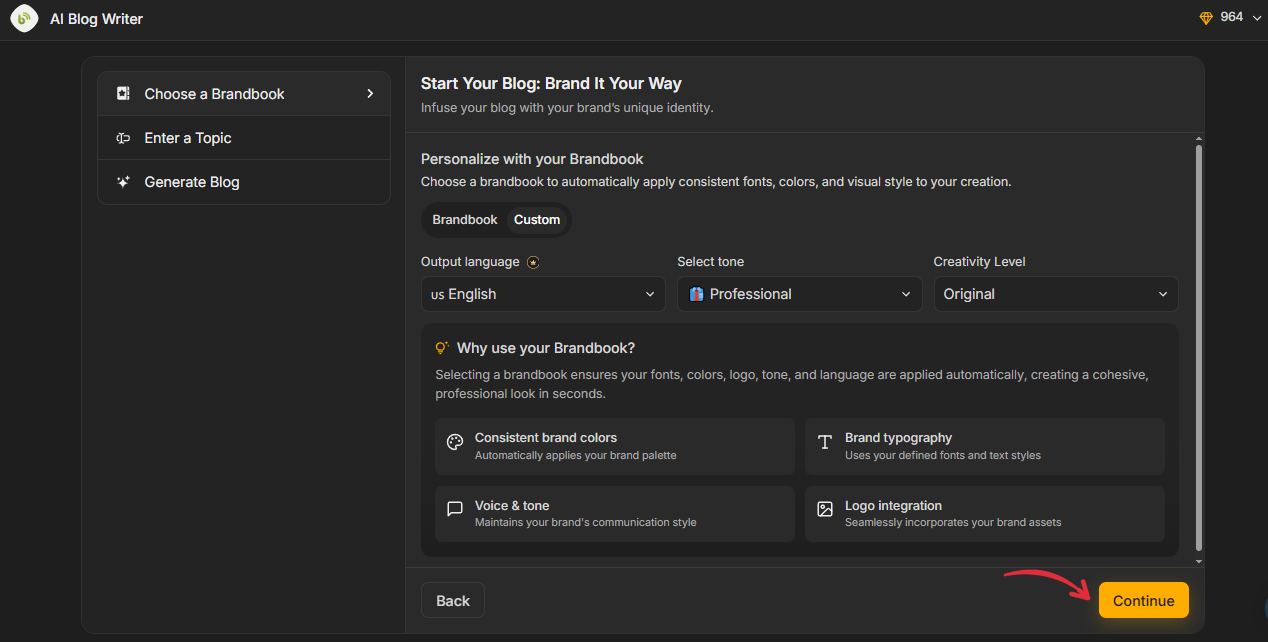Screen dimensions: 1268x642
Task: Click the orange diamond credits icon
Action: click(x=1205, y=18)
